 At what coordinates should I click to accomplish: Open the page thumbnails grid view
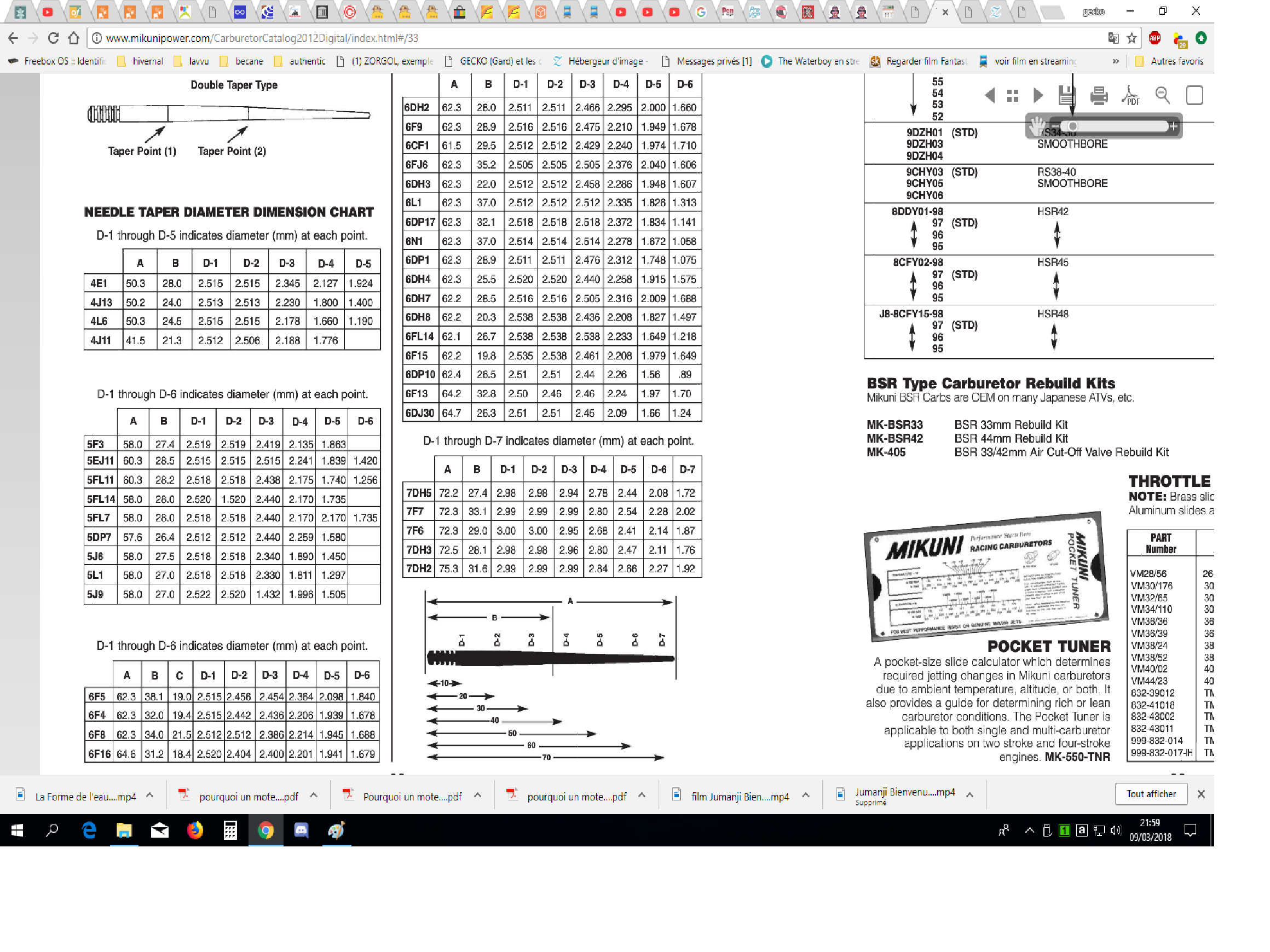coord(1013,95)
